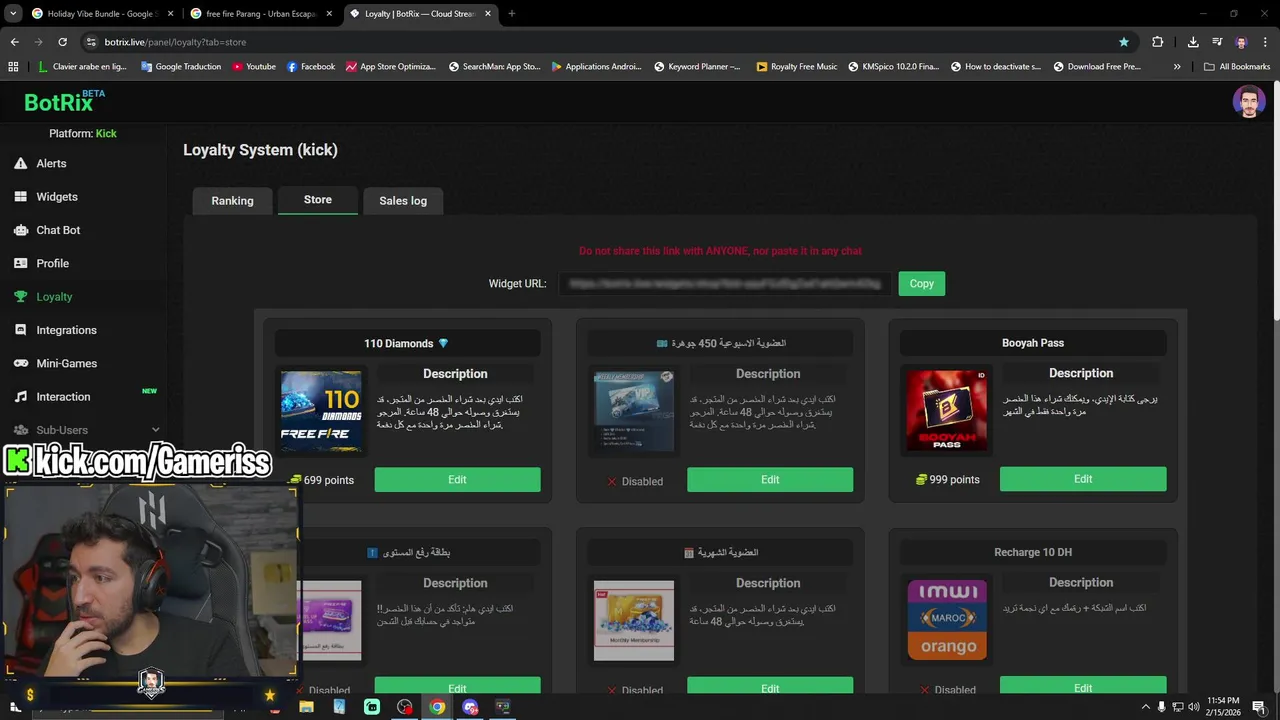Open the Chrome three-dot menu
Image resolution: width=1280 pixels, height=720 pixels.
[1265, 42]
